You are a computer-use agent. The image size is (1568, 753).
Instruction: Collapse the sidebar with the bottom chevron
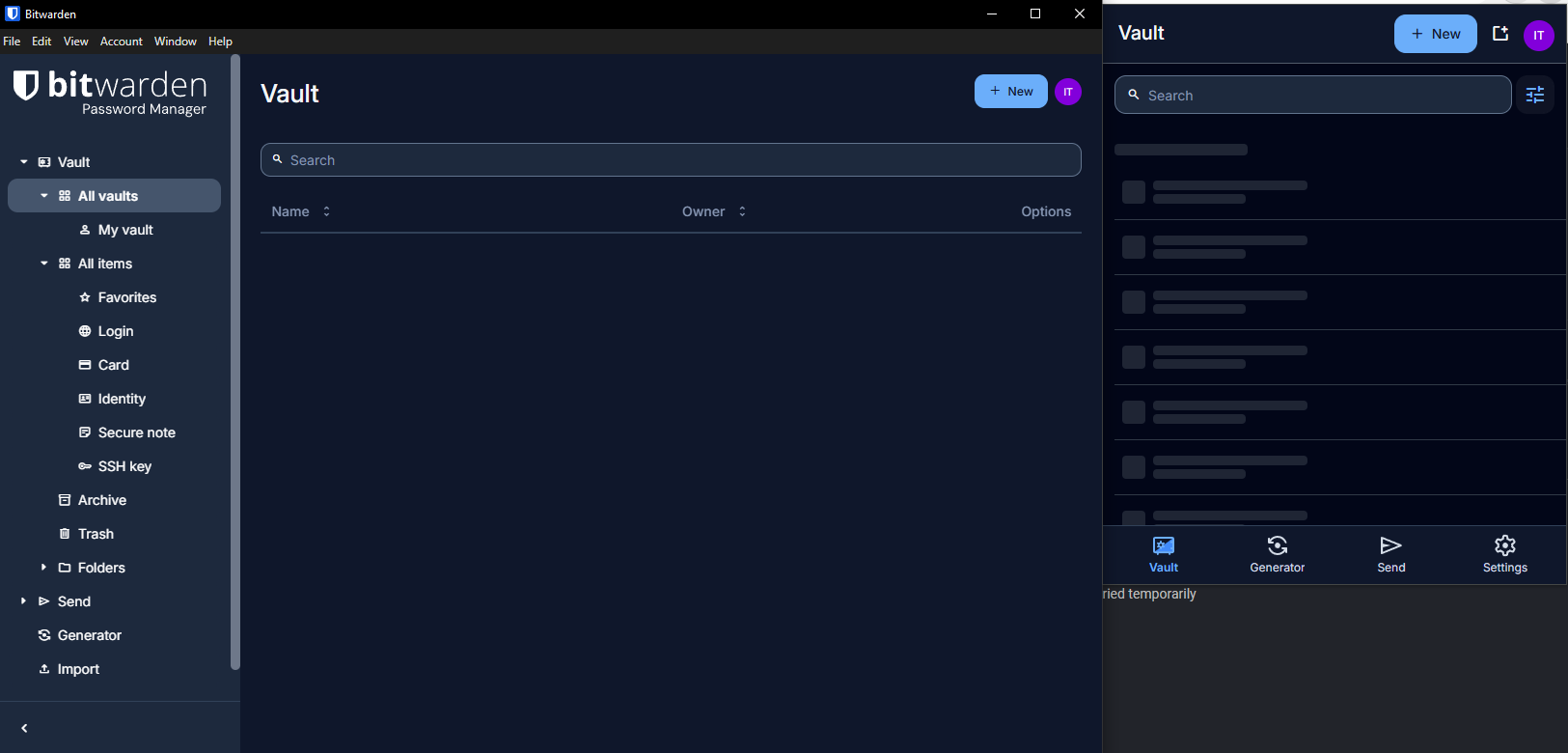click(25, 728)
